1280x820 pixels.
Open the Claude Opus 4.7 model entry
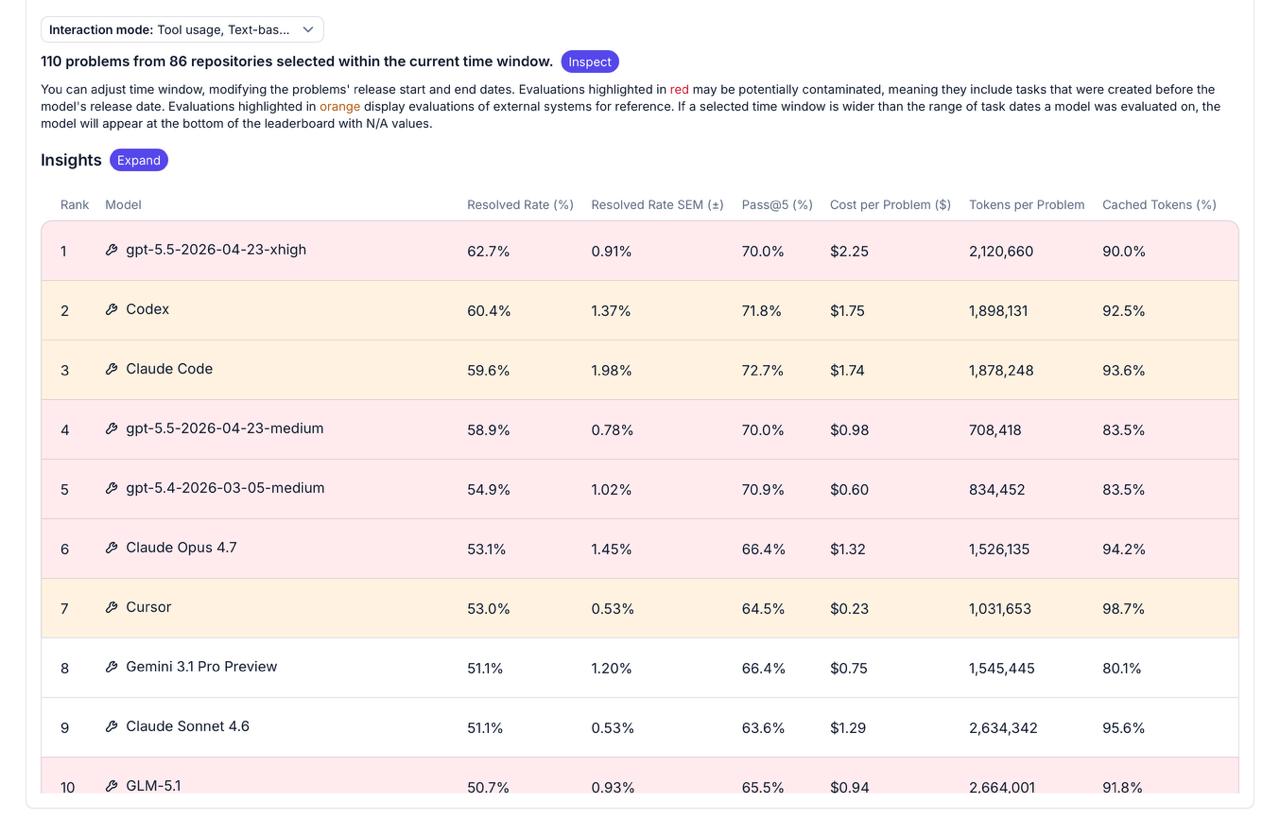pyautogui.click(x=181, y=548)
